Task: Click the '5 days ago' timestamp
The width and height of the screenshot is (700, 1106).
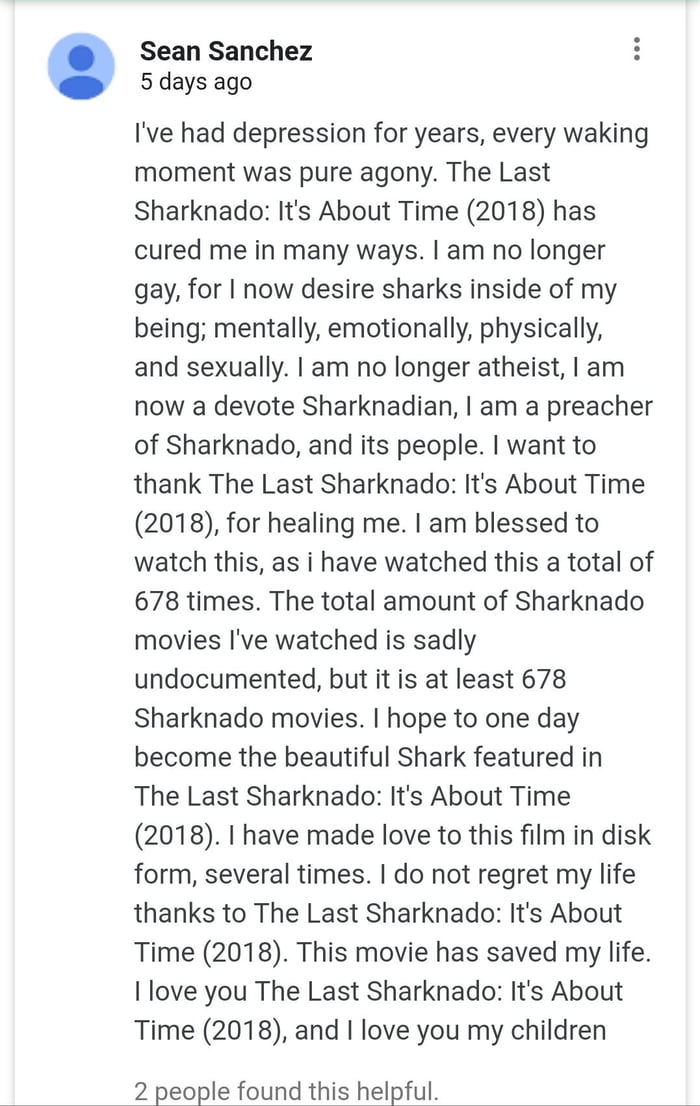Action: click(187, 83)
